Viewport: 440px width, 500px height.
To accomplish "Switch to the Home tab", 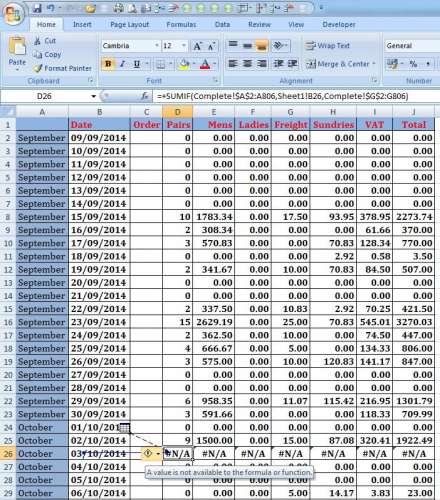I will [x=46, y=24].
